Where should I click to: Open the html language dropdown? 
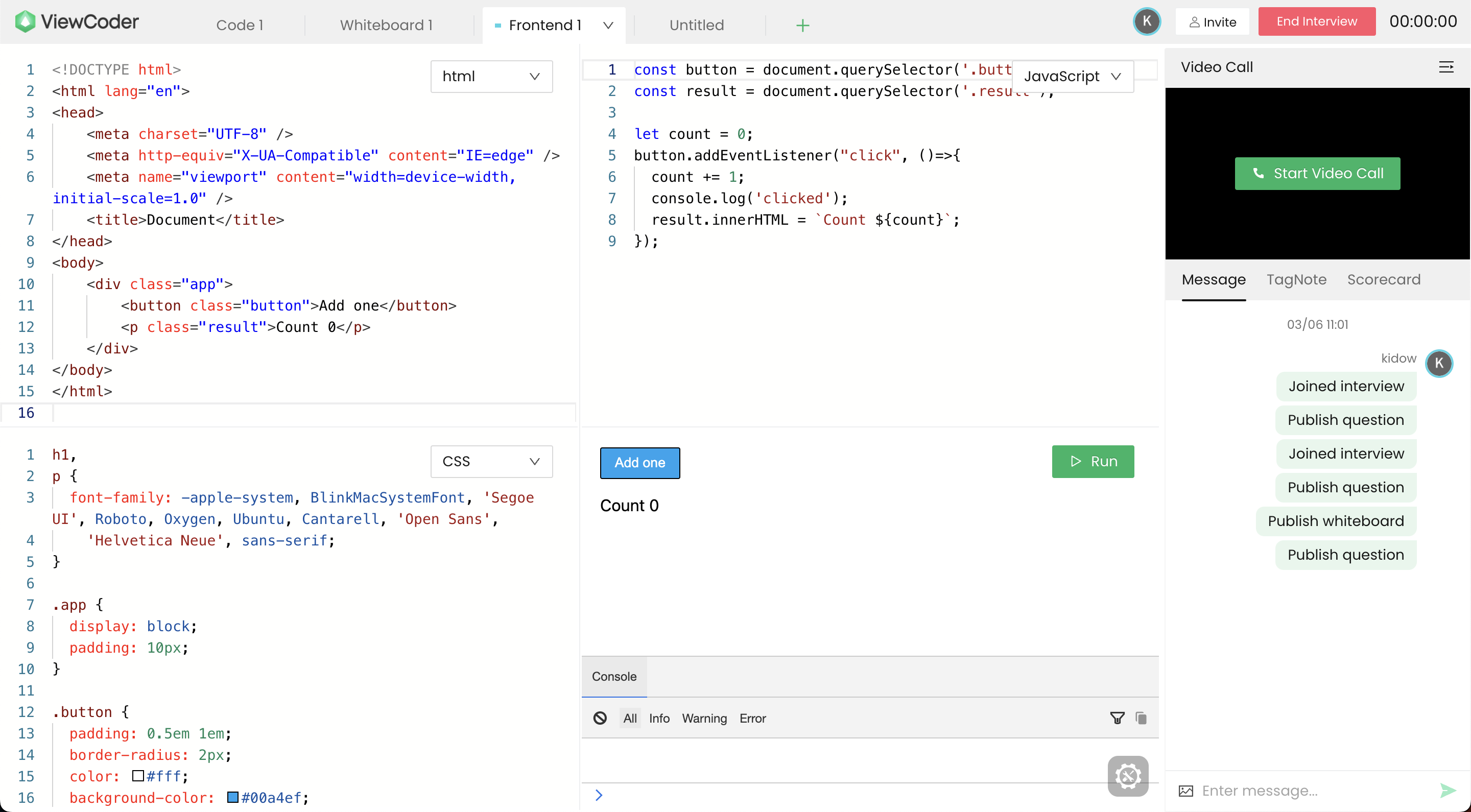coord(491,77)
